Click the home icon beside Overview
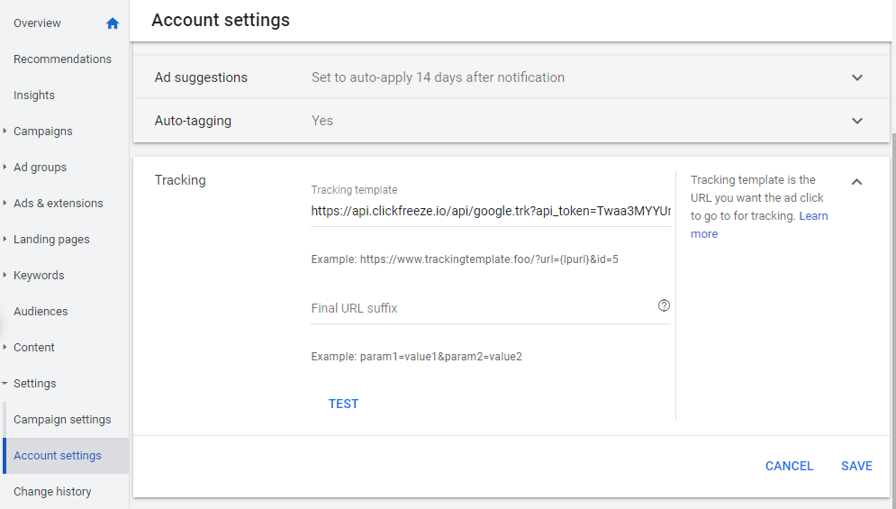The width and height of the screenshot is (896, 509). coord(113,23)
